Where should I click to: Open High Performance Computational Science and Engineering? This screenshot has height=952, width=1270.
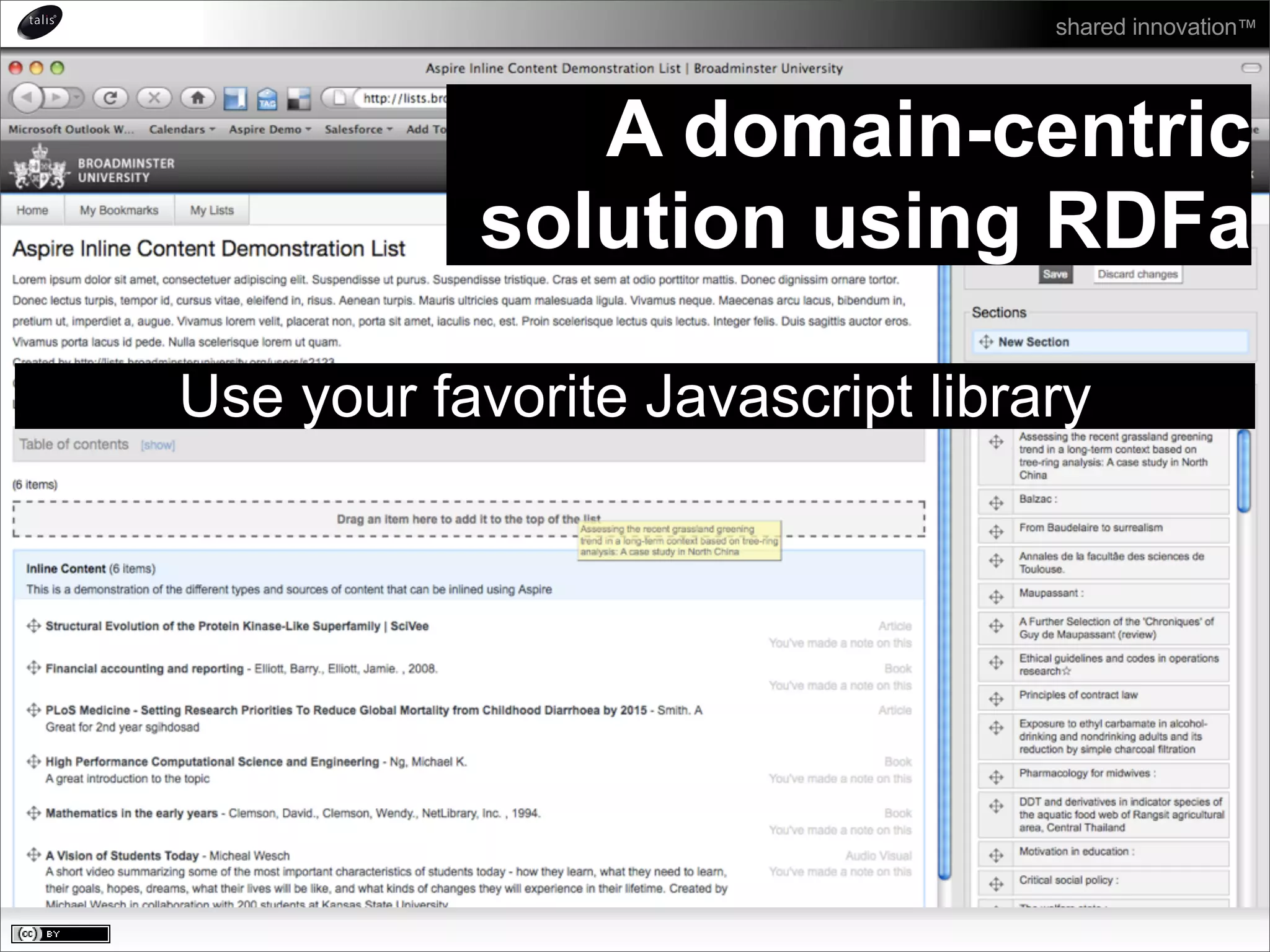click(x=212, y=762)
